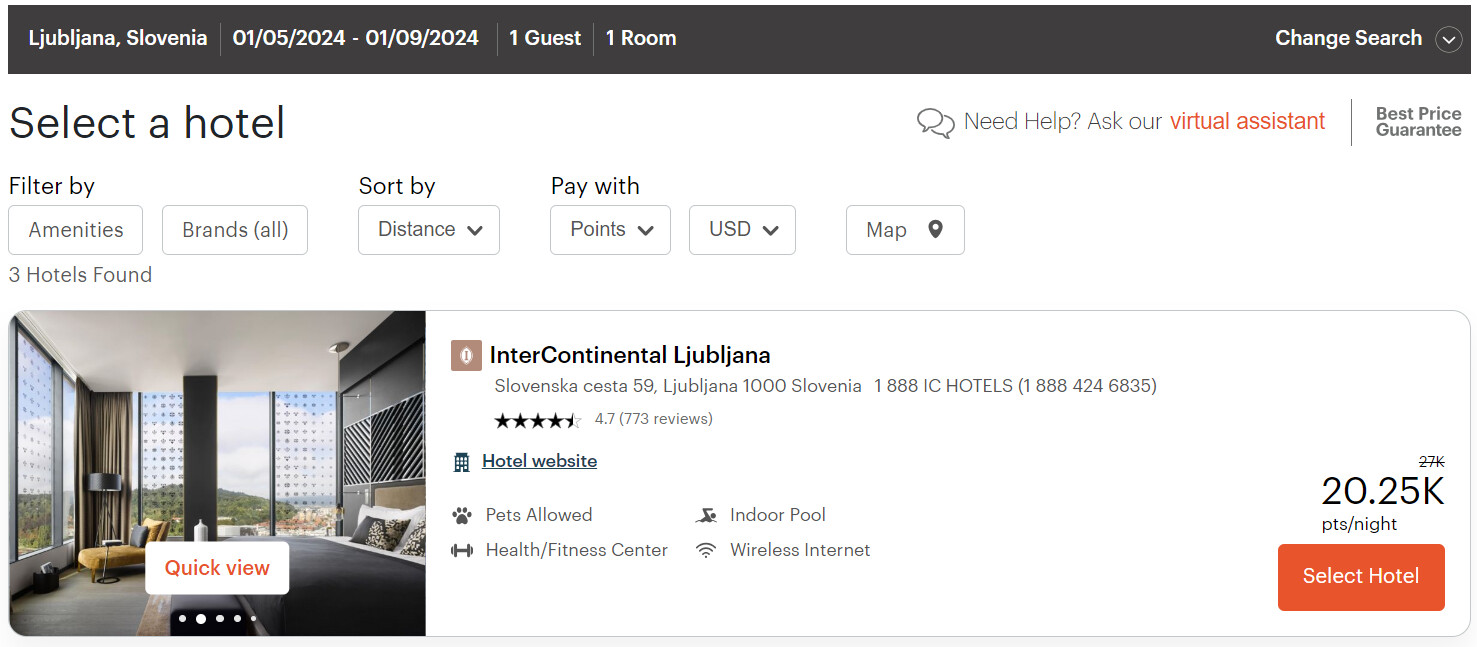
Task: Click the map pin icon on Map button
Action: 935,229
